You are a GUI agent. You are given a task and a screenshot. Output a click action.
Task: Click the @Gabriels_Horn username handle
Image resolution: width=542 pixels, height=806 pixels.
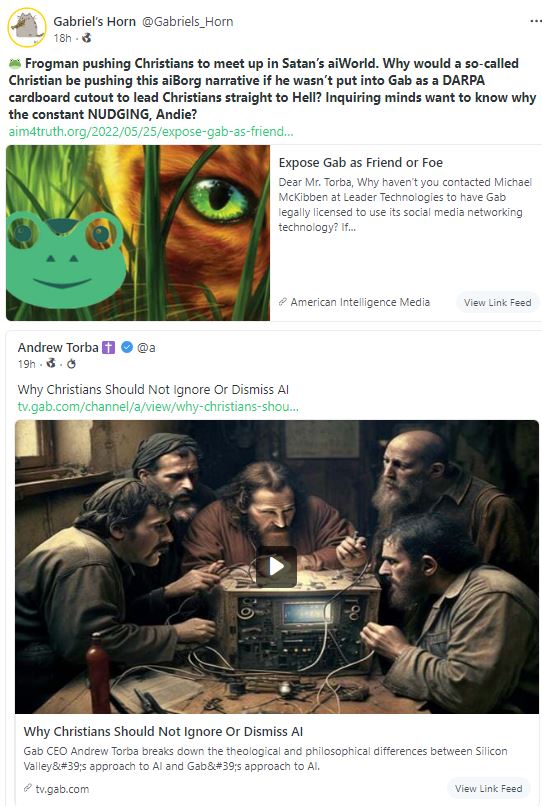187,22
